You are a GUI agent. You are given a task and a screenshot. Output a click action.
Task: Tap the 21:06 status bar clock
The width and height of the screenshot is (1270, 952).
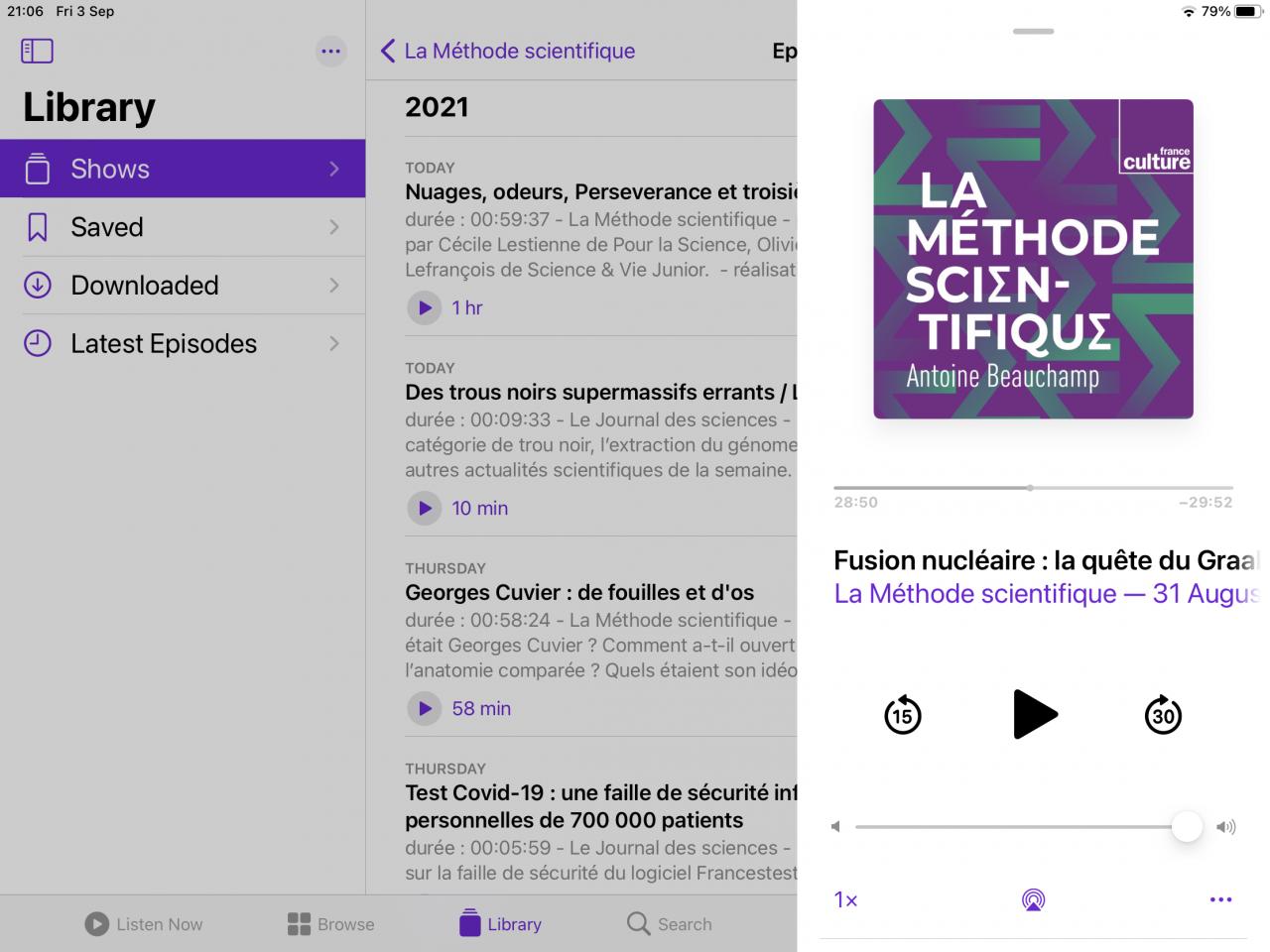coord(26,11)
